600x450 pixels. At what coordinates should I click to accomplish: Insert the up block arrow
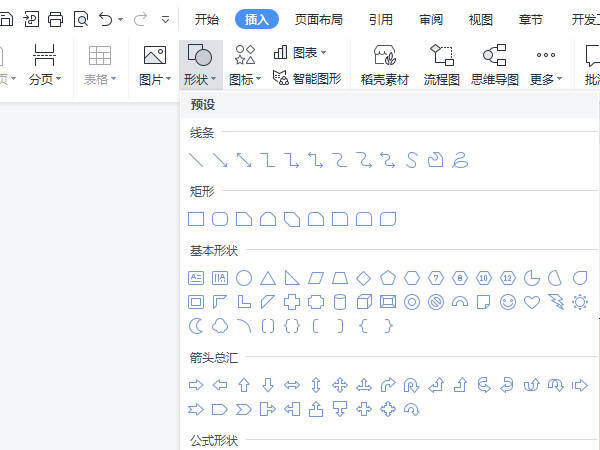244,385
